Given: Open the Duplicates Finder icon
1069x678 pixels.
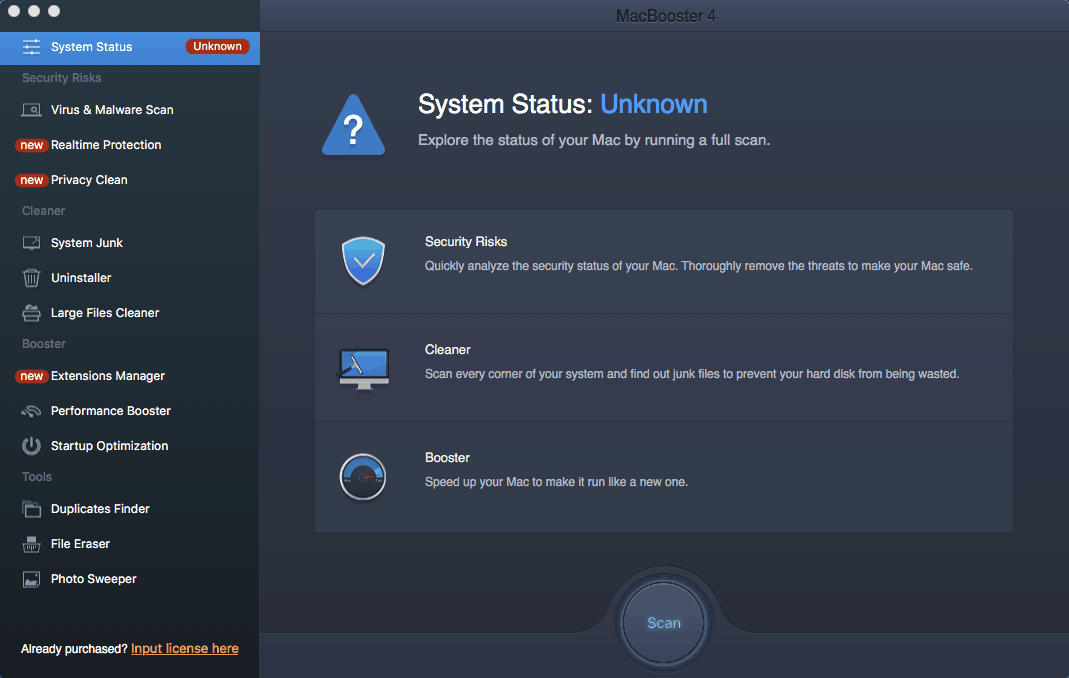Looking at the screenshot, I should 30,508.
